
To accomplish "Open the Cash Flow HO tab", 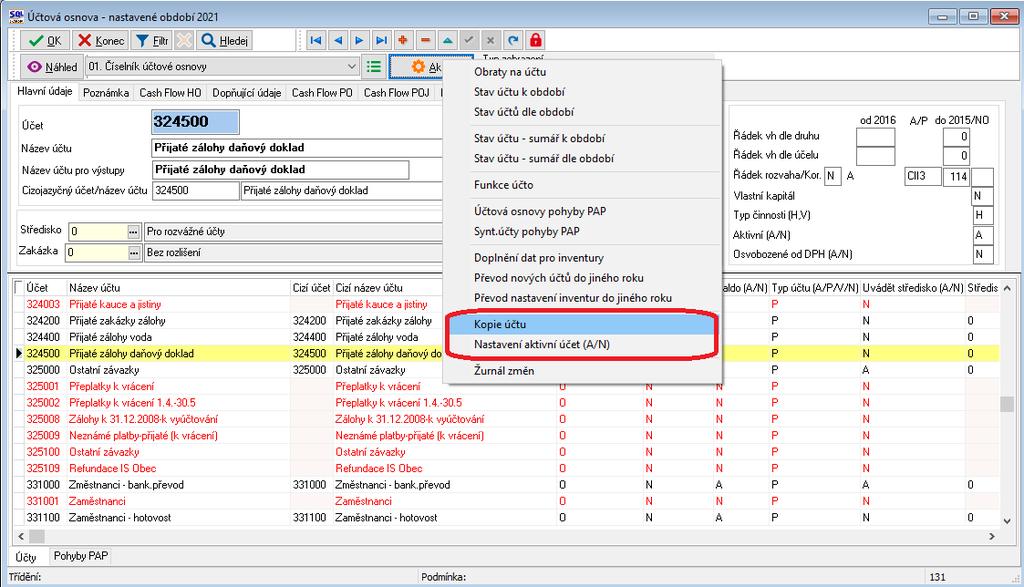I will click(170, 93).
